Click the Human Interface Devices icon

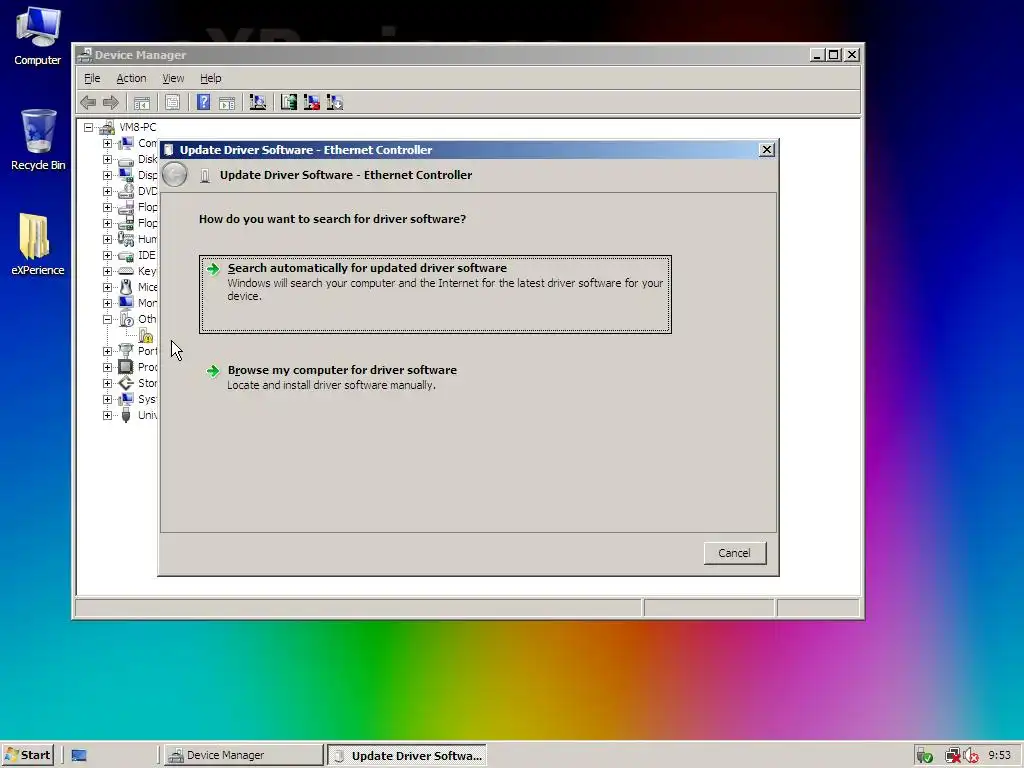(126, 239)
